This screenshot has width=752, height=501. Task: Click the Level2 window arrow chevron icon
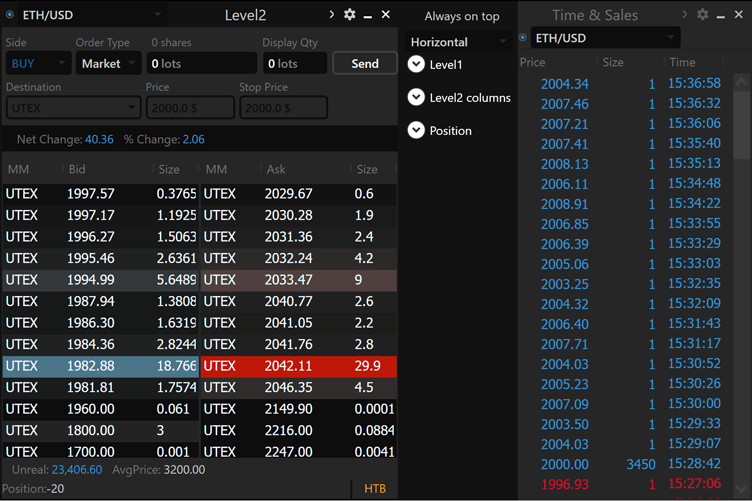click(331, 15)
